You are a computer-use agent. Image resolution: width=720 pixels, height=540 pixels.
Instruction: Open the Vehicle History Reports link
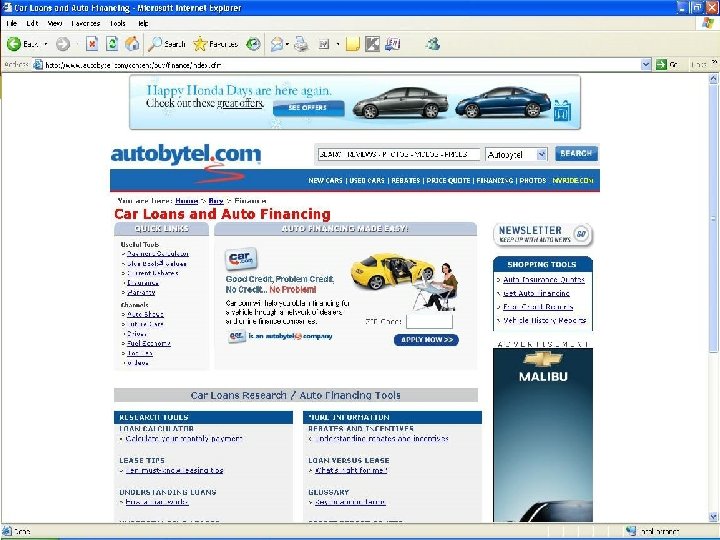pyautogui.click(x=544, y=320)
